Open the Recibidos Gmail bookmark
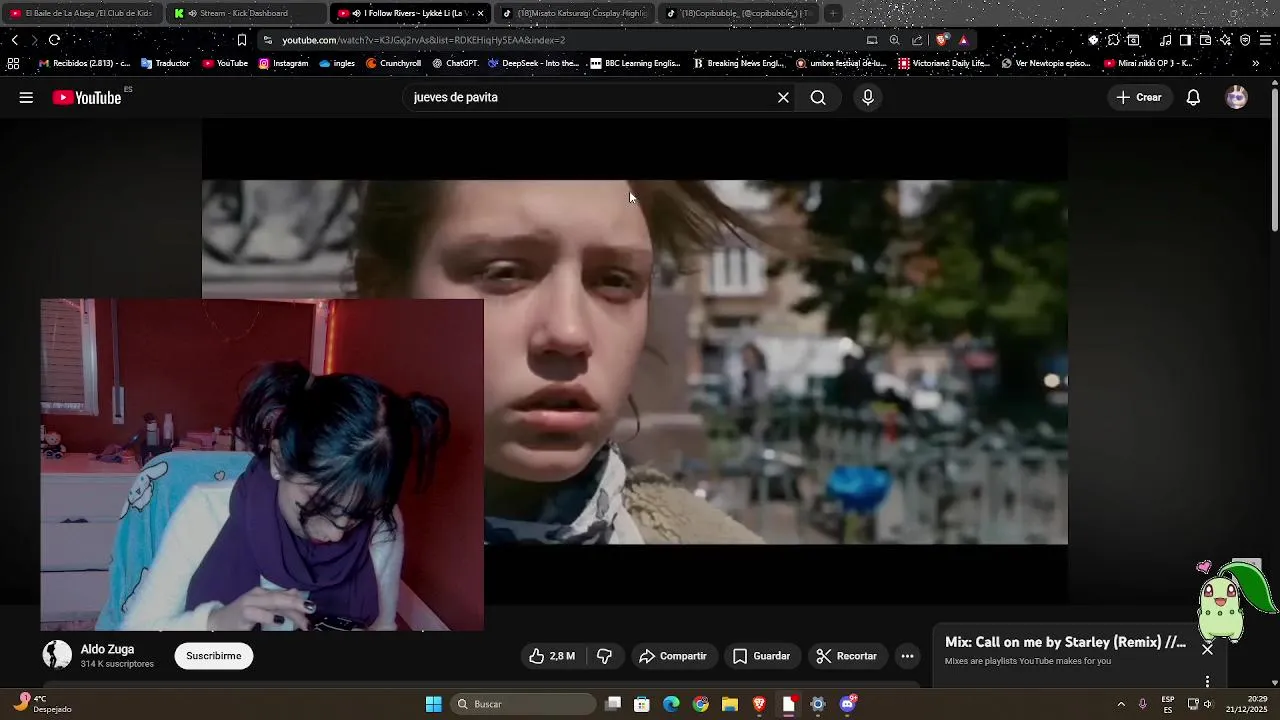The height and width of the screenshot is (720, 1280). (84, 63)
